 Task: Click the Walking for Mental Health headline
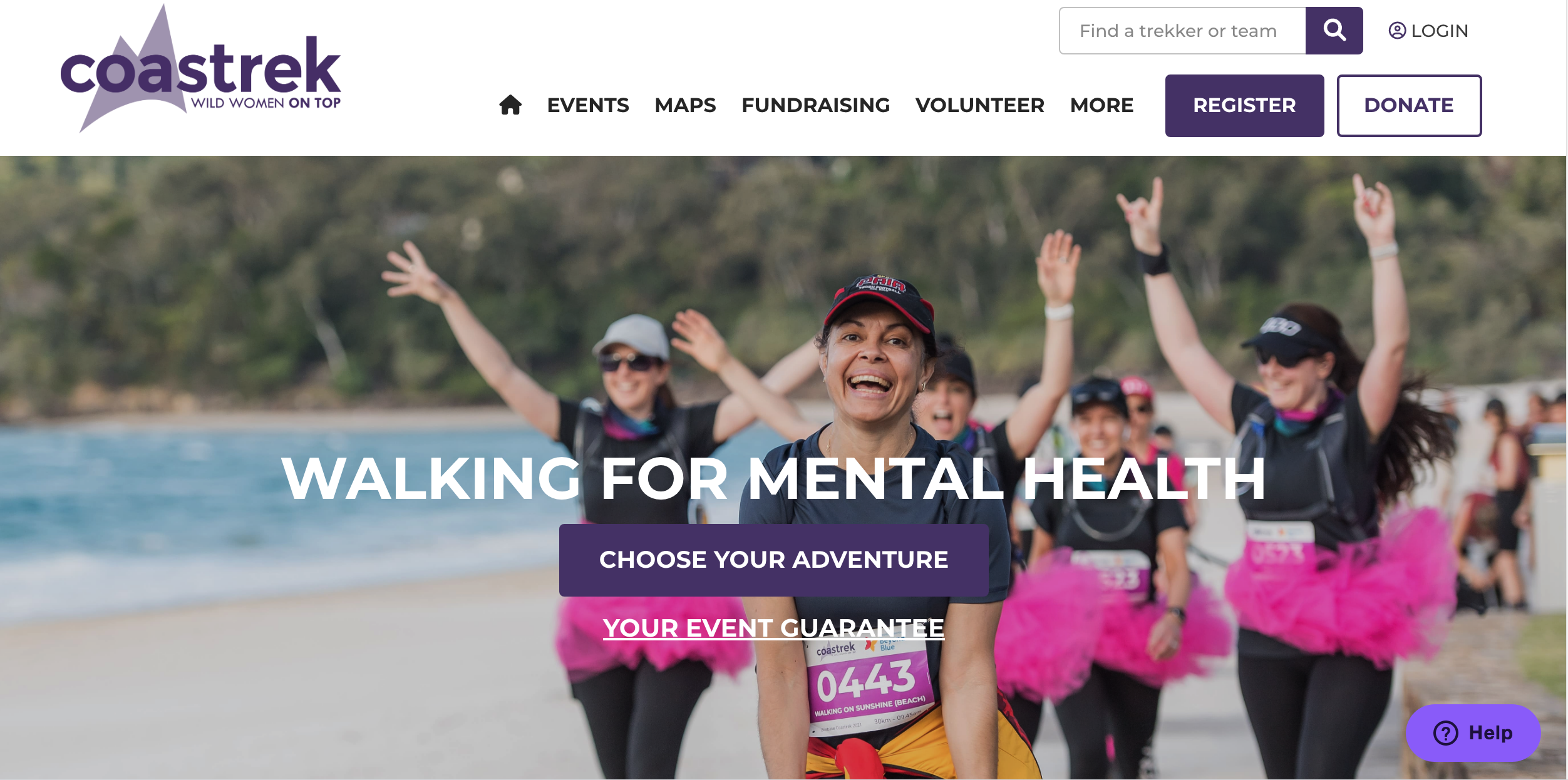774,478
